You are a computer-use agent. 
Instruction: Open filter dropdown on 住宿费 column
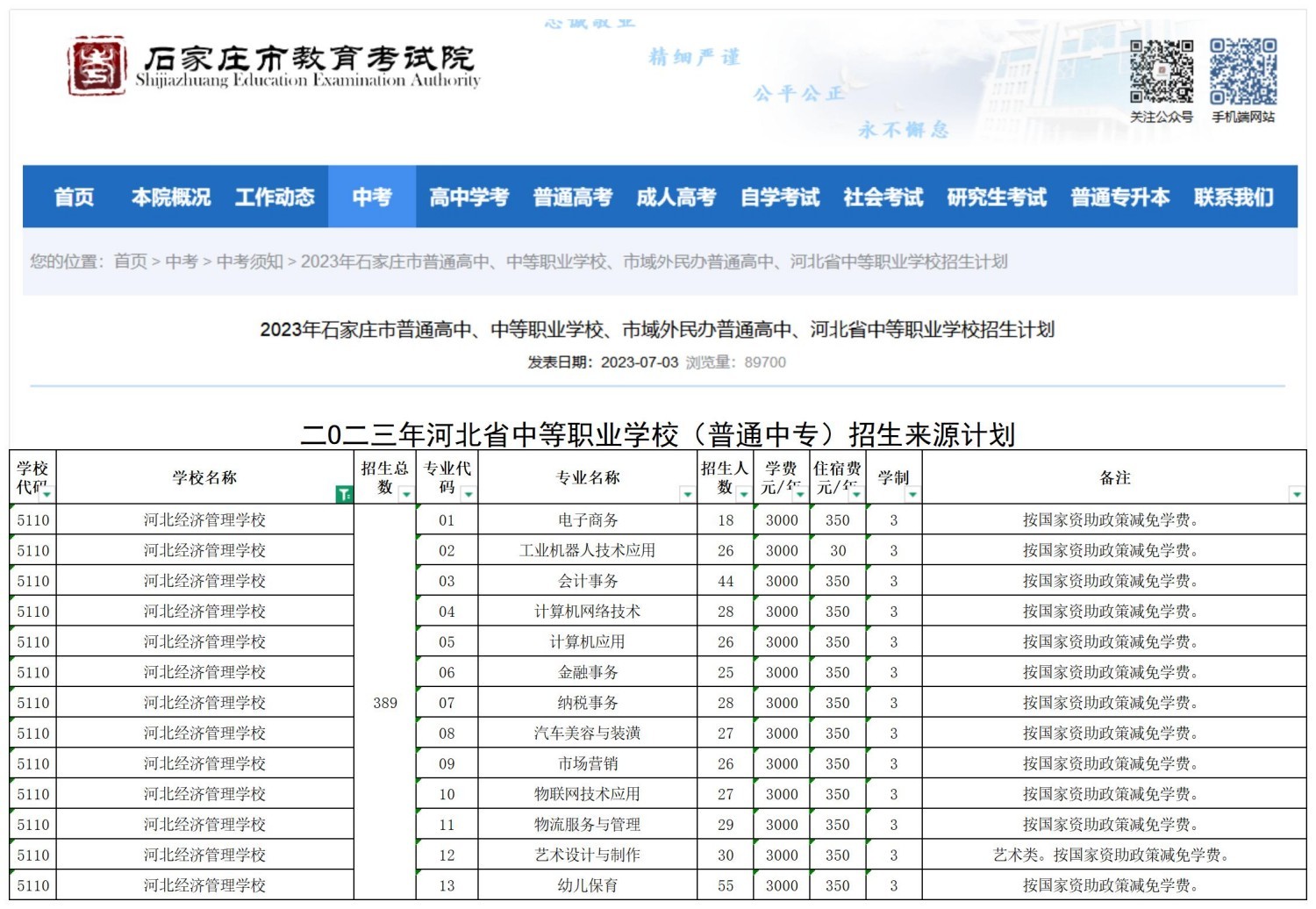[x=855, y=496]
